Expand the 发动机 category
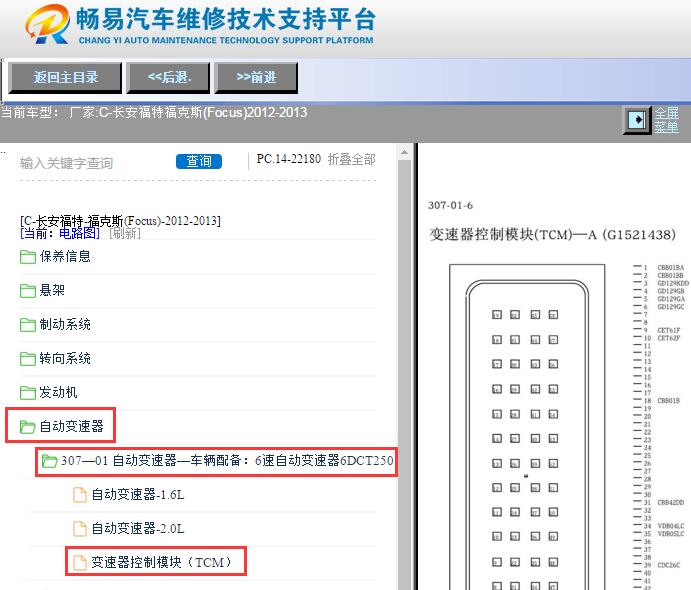The image size is (691, 590). coord(58,392)
